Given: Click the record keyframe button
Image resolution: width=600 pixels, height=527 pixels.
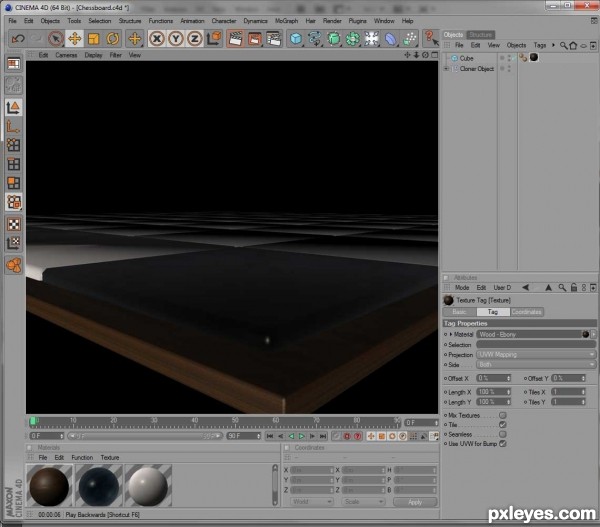Looking at the screenshot, I should click(347, 436).
